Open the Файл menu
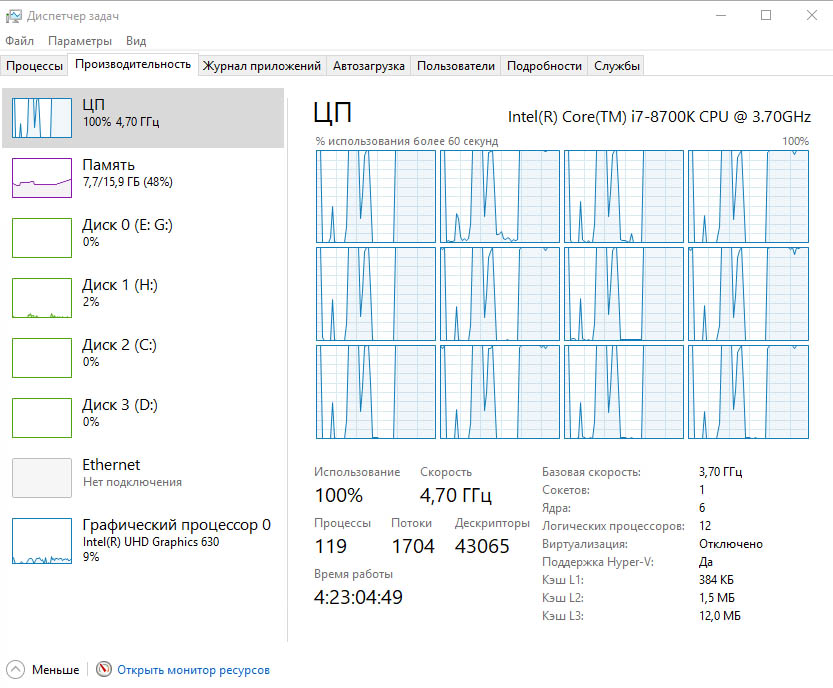This screenshot has width=833, height=688. [x=19, y=41]
